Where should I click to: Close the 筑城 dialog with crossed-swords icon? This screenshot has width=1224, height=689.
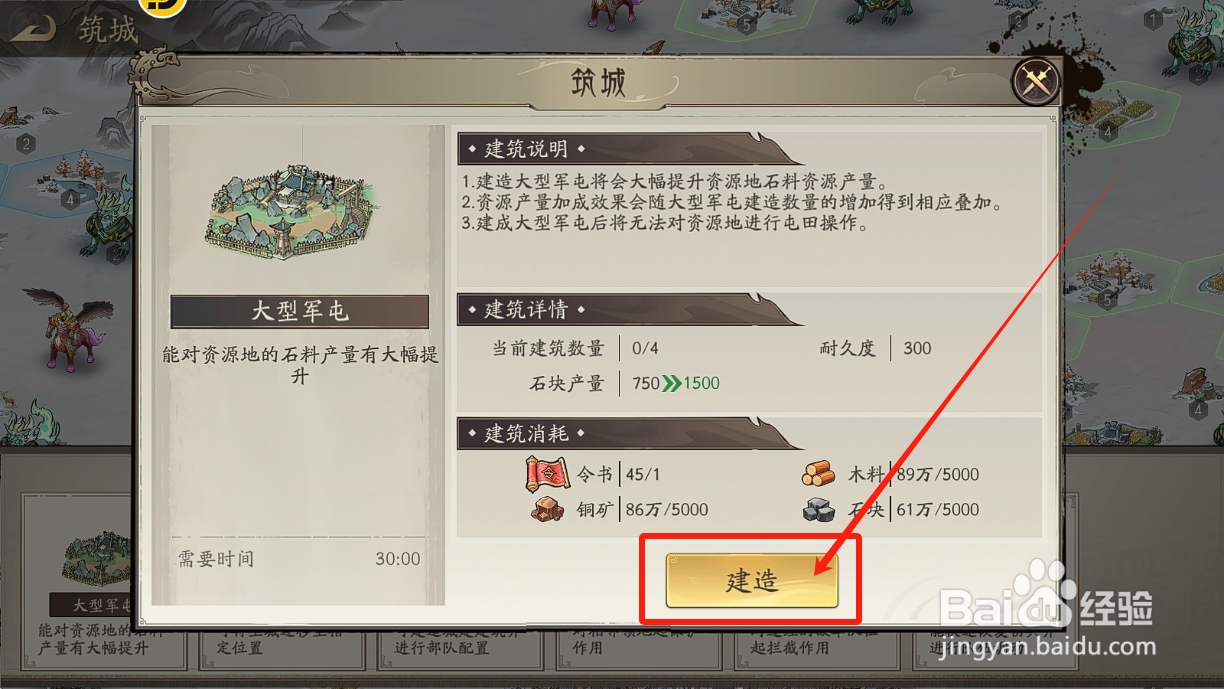(x=1035, y=81)
